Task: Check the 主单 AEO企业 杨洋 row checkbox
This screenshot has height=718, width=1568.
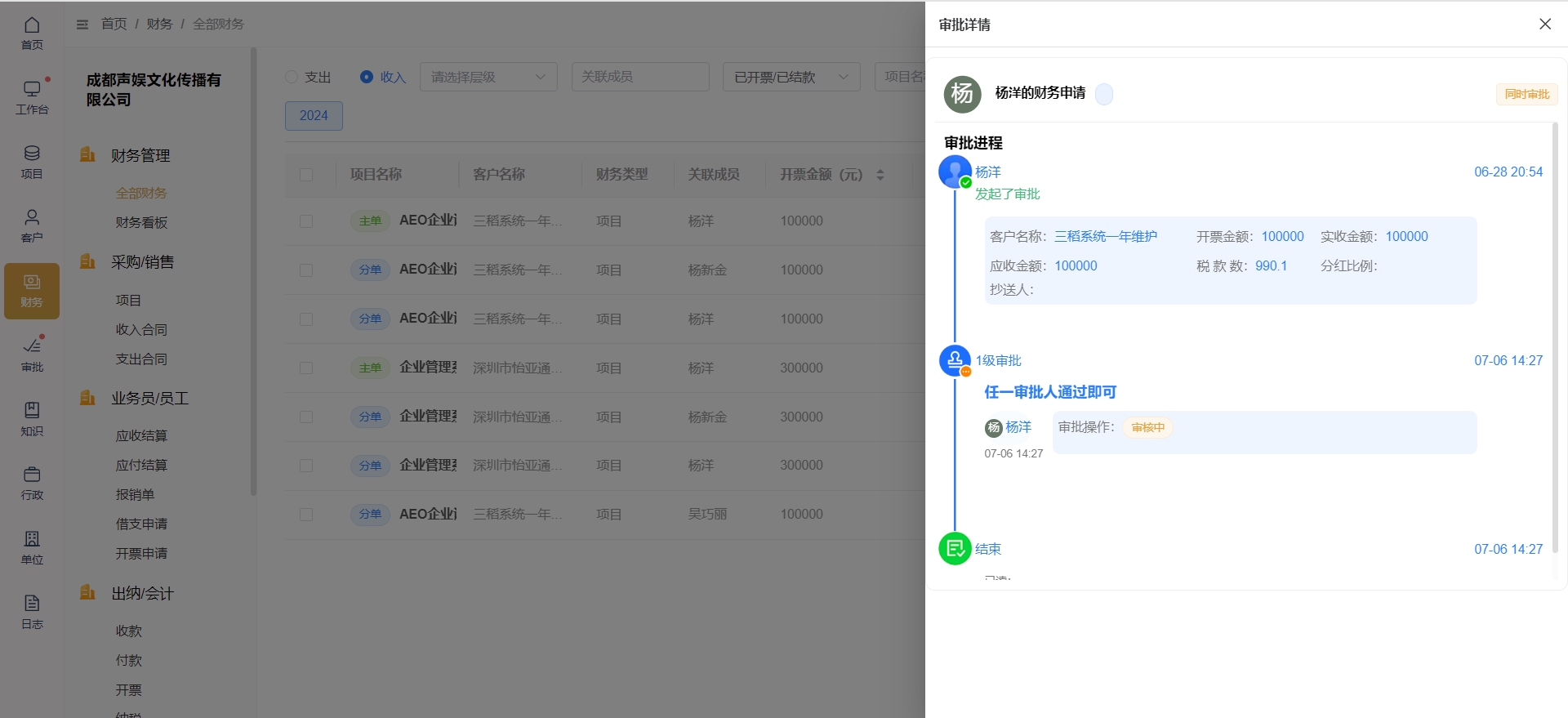Action: (x=306, y=221)
